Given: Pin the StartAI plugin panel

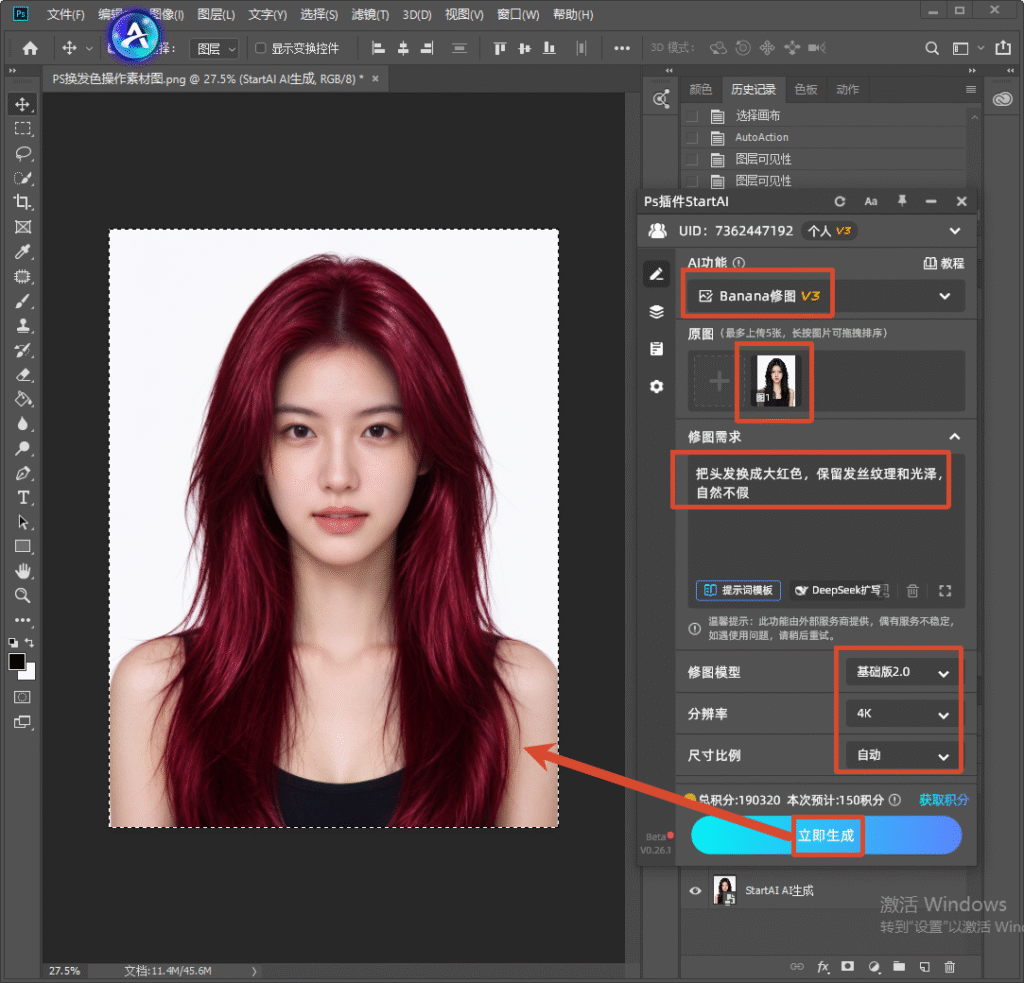Looking at the screenshot, I should tap(902, 201).
